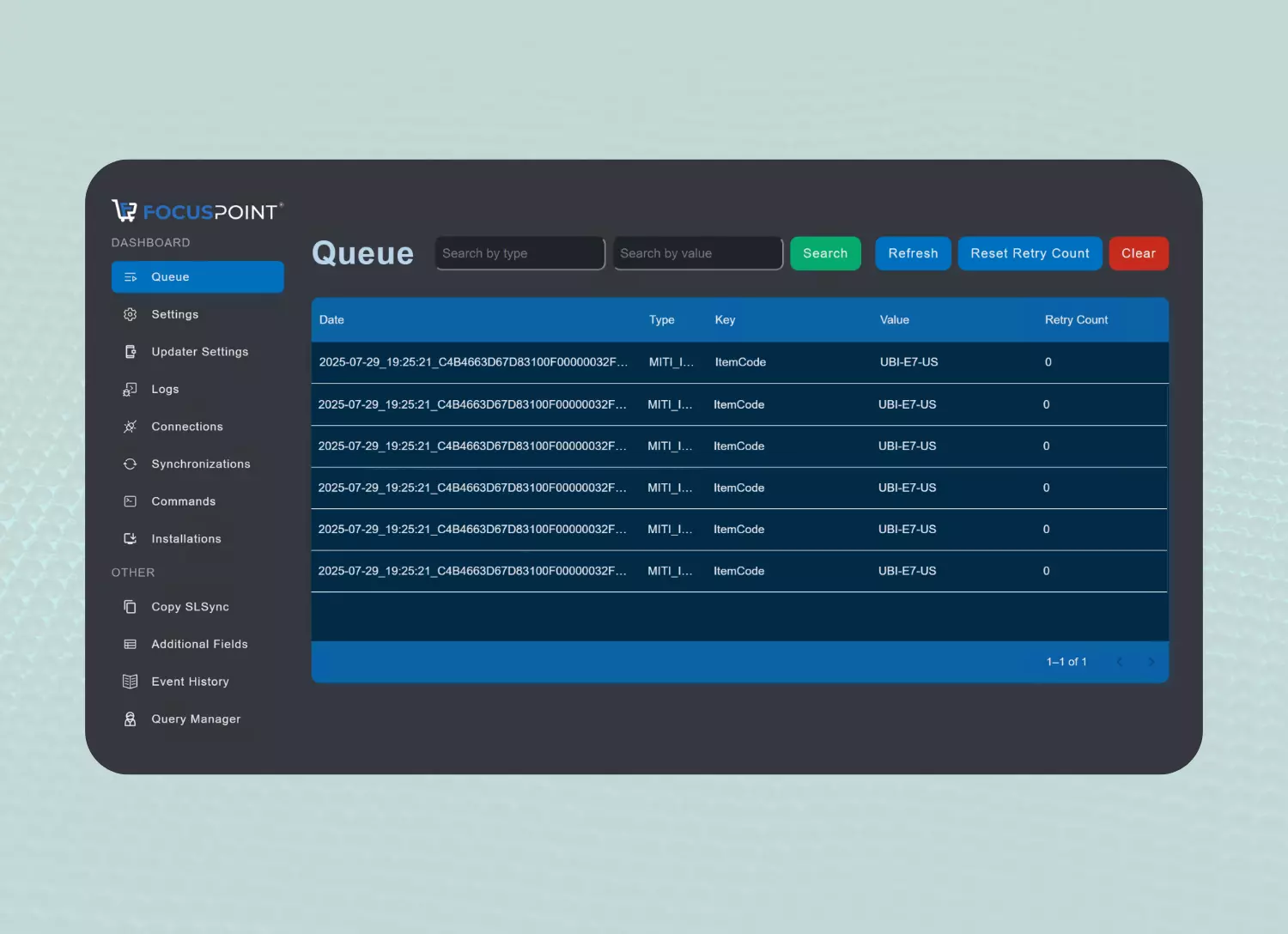Open the Queue section in the sidebar
The width and height of the screenshot is (1288, 934).
170,276
